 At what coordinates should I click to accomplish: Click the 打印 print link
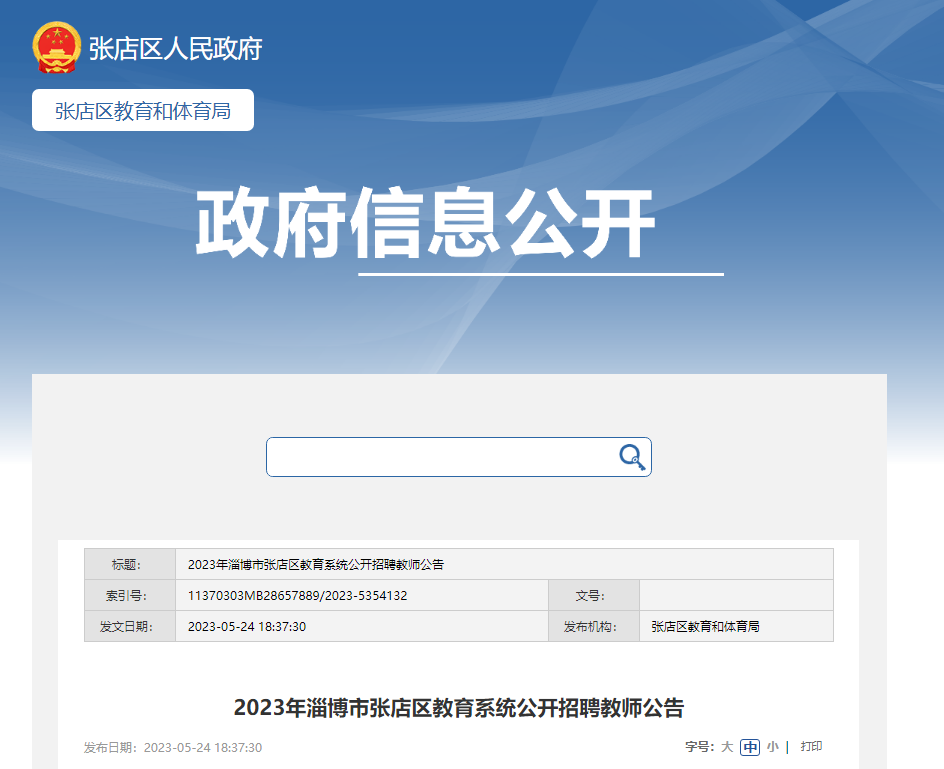[x=811, y=746]
